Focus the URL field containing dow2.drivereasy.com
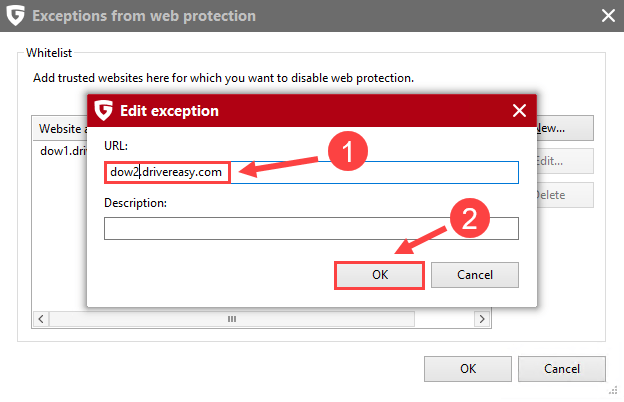The height and width of the screenshot is (402, 624). pyautogui.click(x=311, y=172)
